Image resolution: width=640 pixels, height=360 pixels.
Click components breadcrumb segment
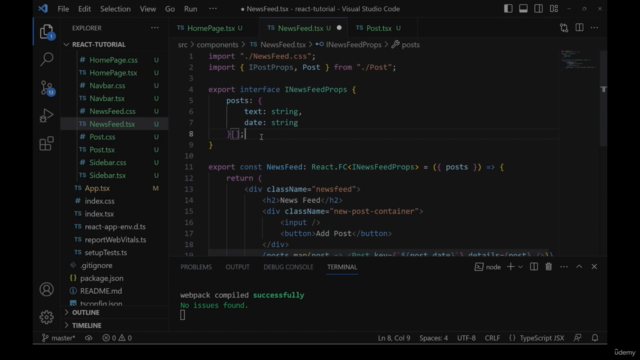click(x=217, y=45)
